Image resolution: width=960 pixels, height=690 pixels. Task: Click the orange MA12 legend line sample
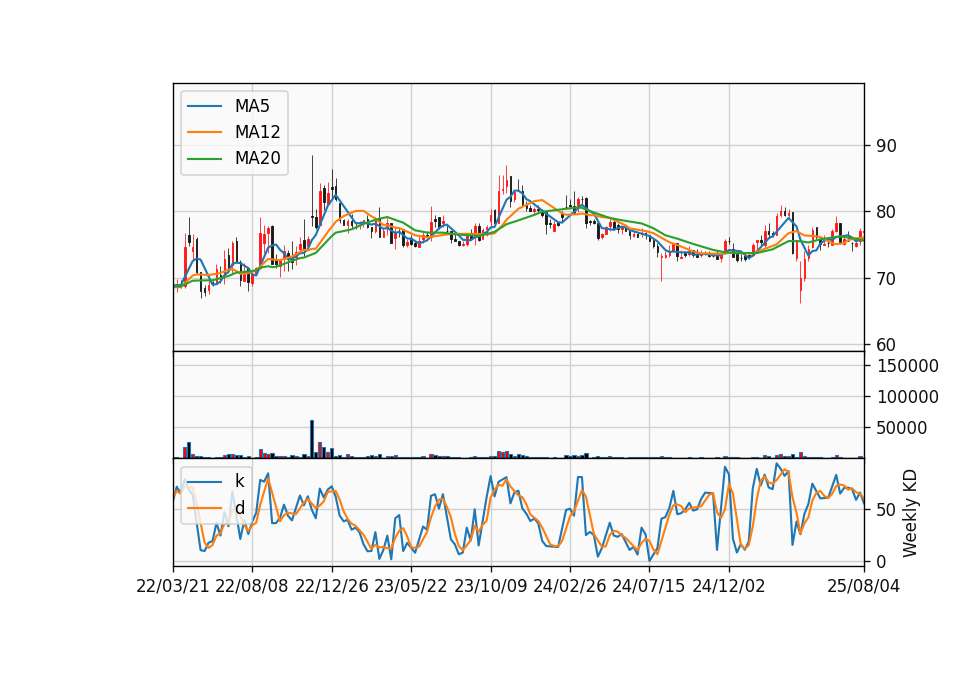pyautogui.click(x=204, y=132)
